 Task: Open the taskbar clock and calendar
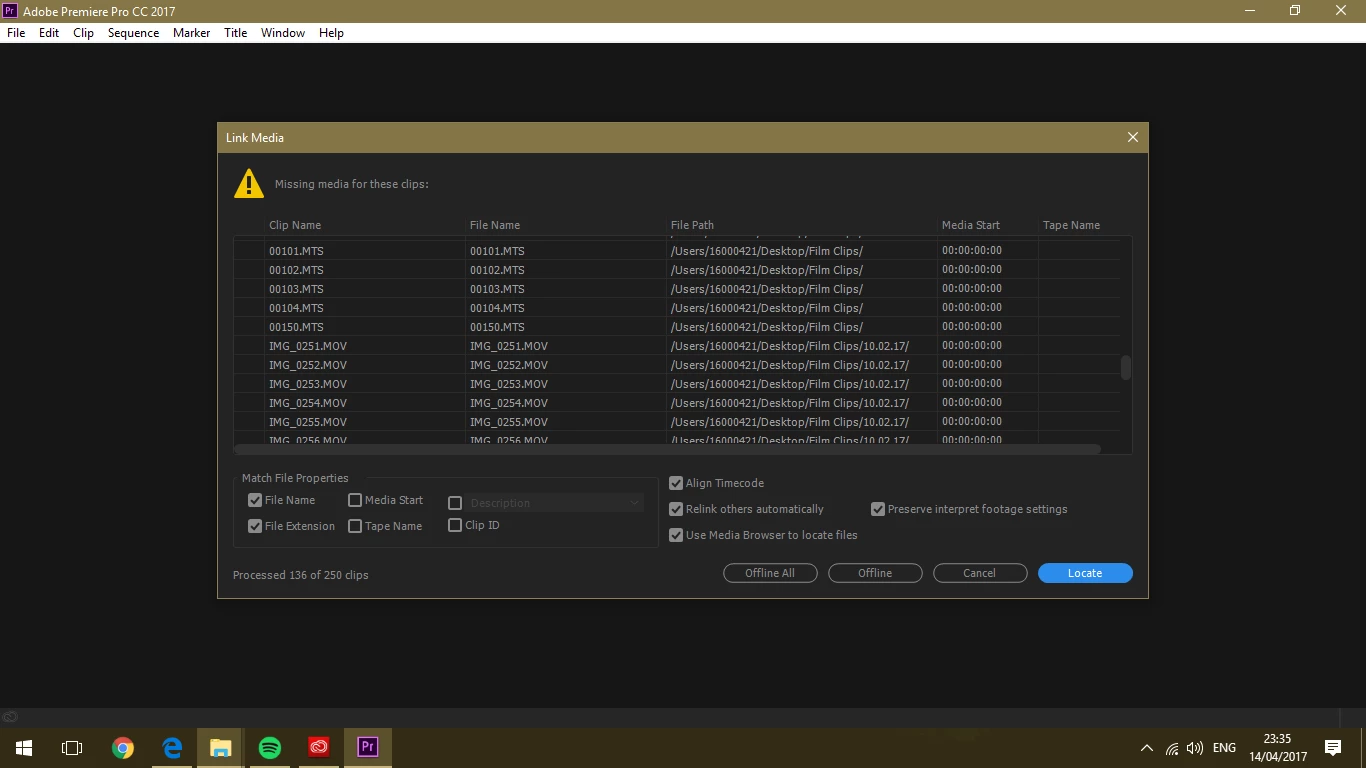coord(1277,748)
